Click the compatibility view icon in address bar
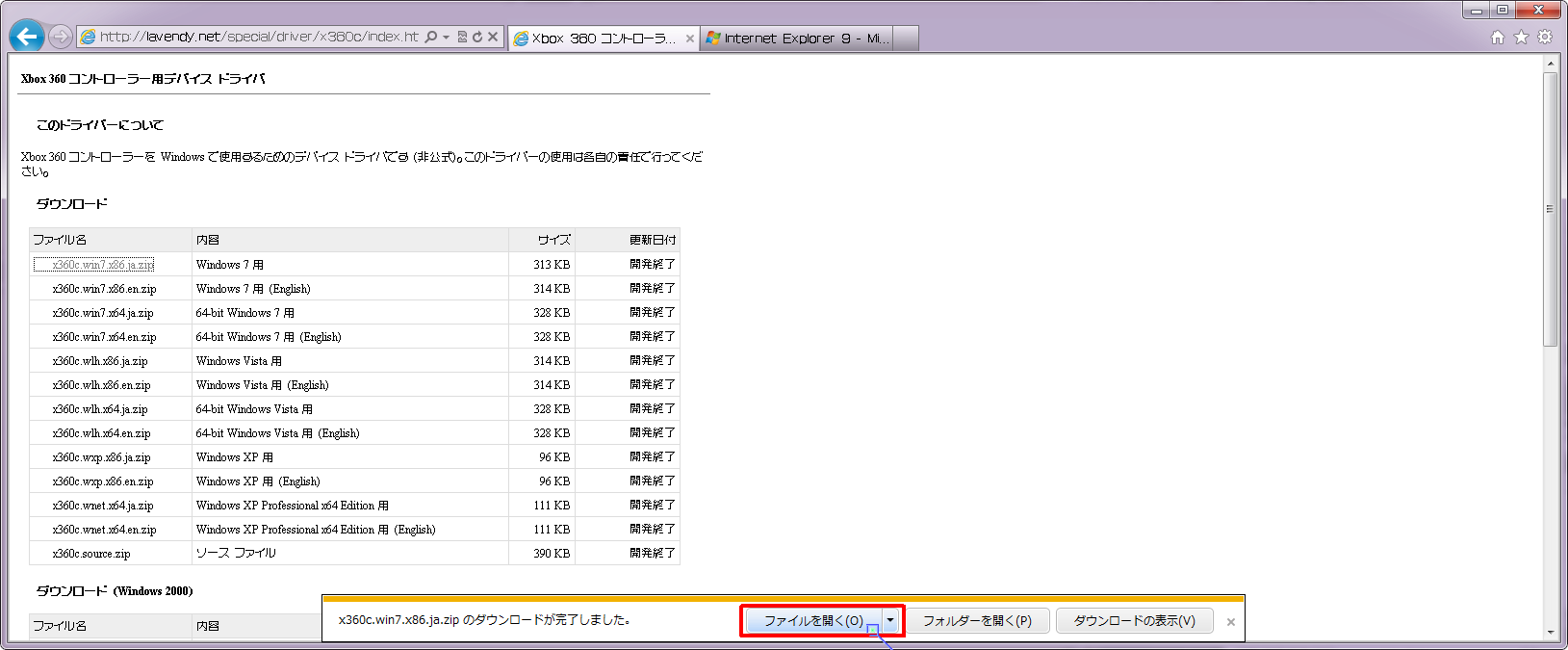The width and height of the screenshot is (1568, 650). click(x=462, y=37)
